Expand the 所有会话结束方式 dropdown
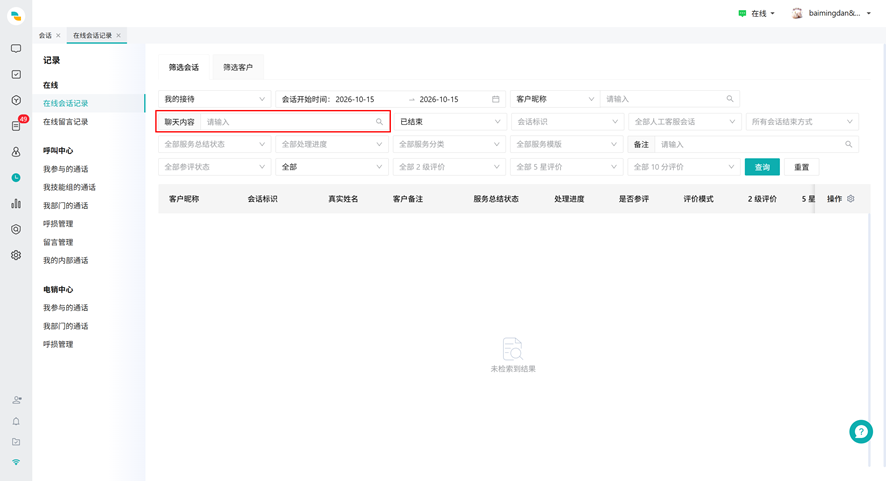The image size is (886, 481). (x=802, y=122)
